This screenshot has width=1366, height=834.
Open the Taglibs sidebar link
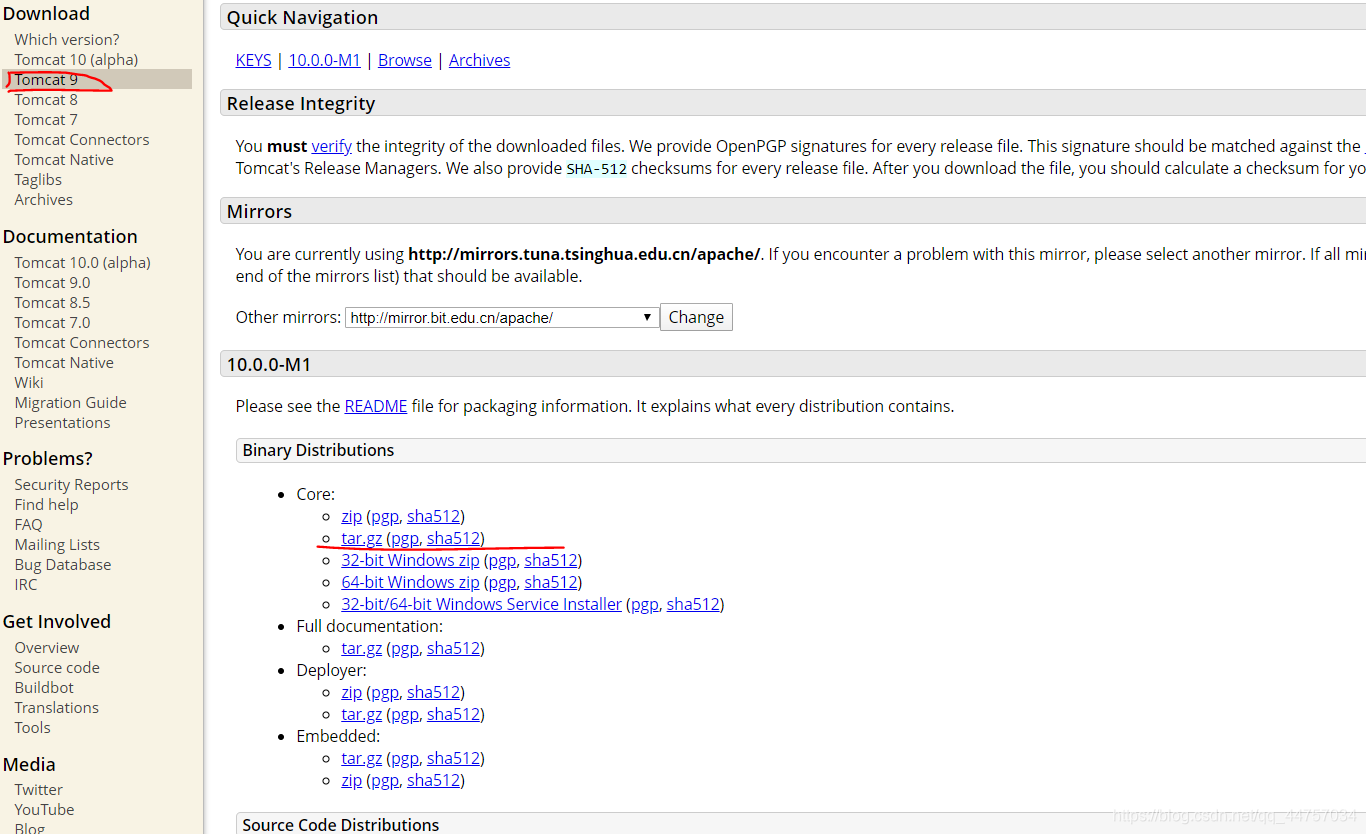[x=38, y=180]
